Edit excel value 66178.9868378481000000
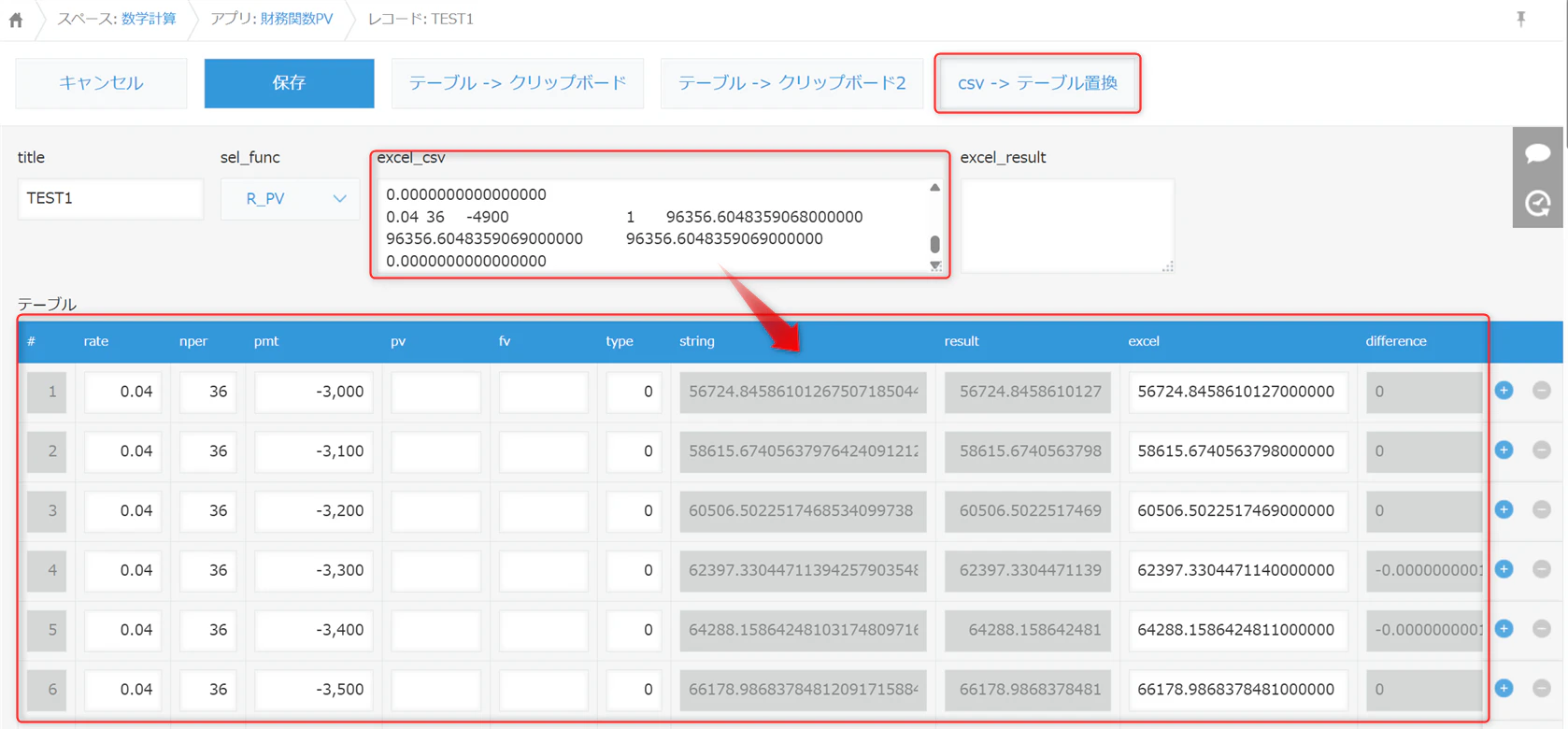 click(x=1238, y=690)
